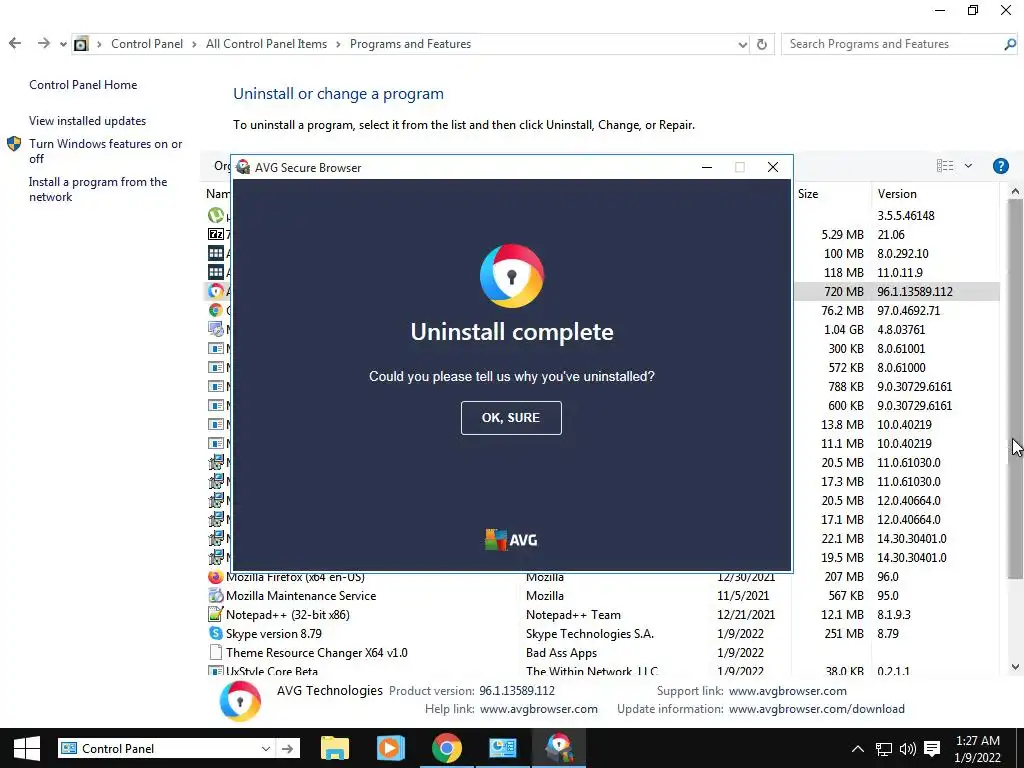Open File Explorer from the taskbar
This screenshot has height=768, width=1024.
(335, 748)
